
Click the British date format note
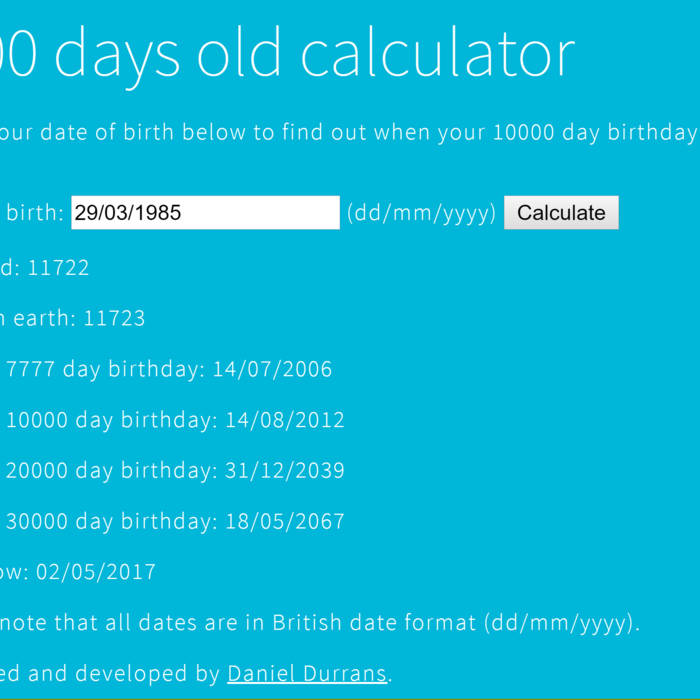320,623
